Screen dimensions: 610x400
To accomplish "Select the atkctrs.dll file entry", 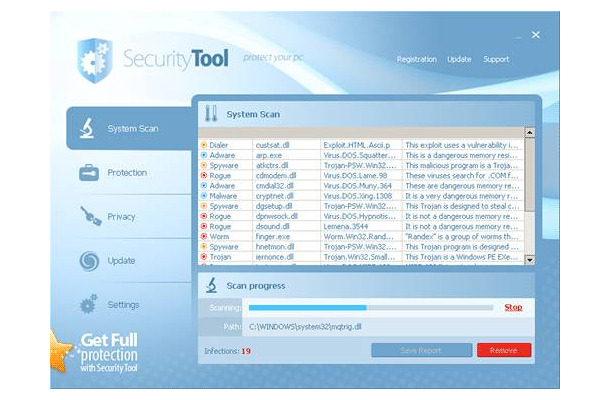I will [272, 165].
